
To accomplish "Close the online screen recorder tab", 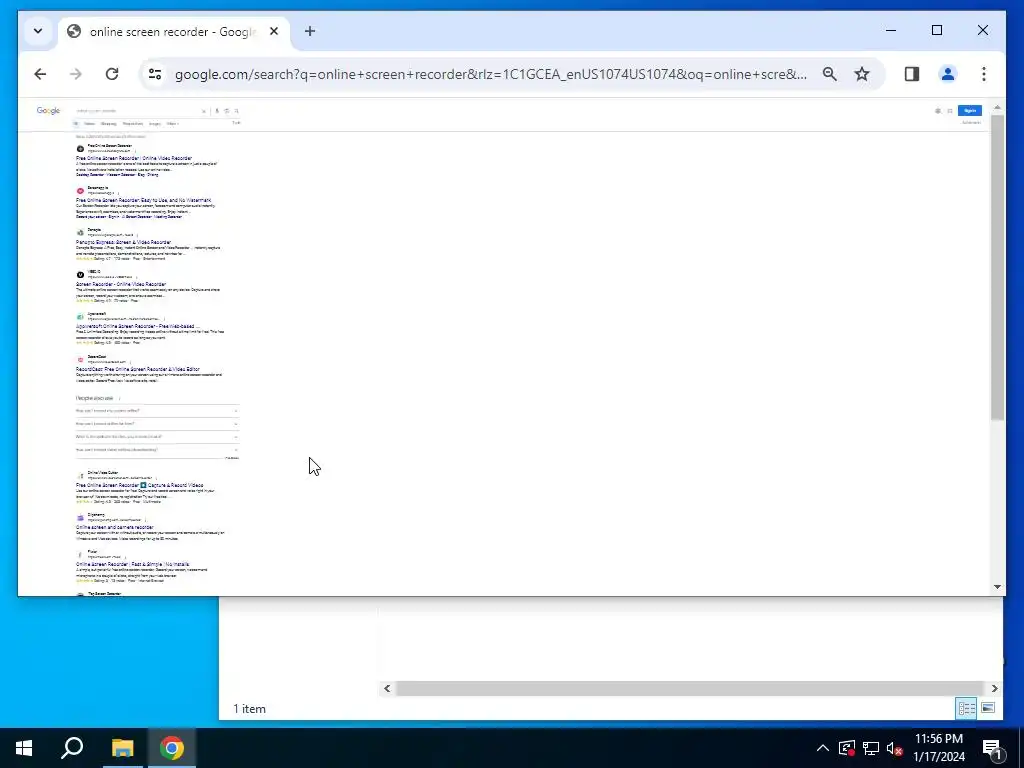I will [x=274, y=31].
